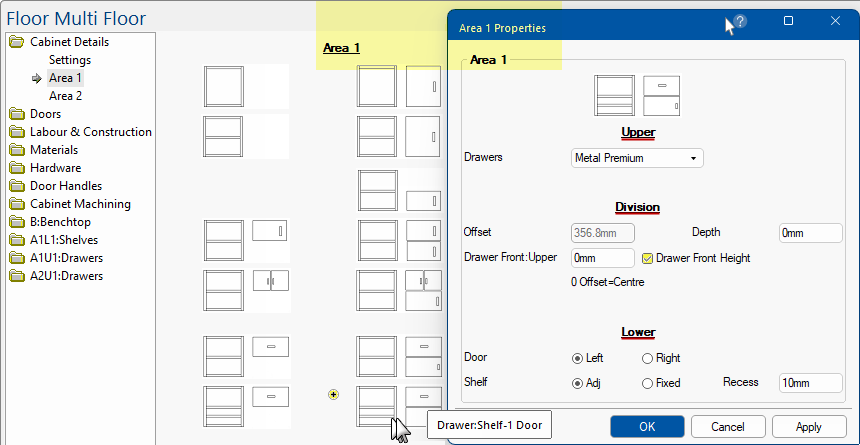The width and height of the screenshot is (860, 445).
Task: Click the underlined Area 1 heading in main pane
Action: [x=341, y=48]
